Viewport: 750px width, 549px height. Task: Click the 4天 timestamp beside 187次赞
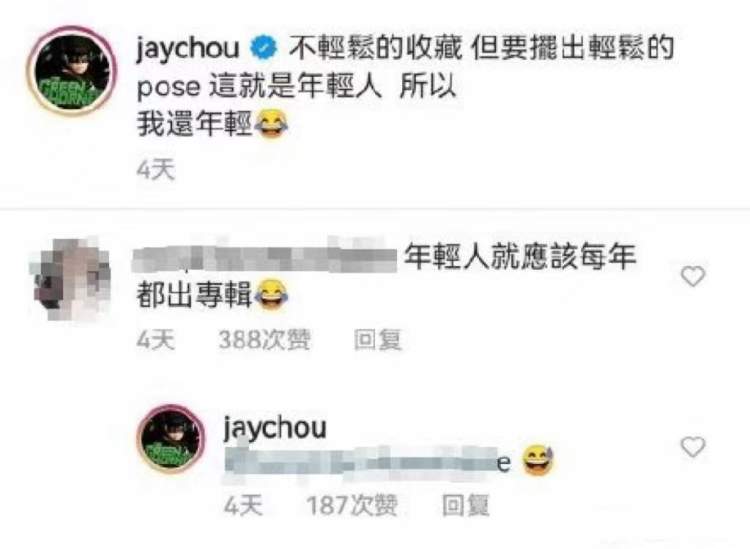click(x=243, y=505)
